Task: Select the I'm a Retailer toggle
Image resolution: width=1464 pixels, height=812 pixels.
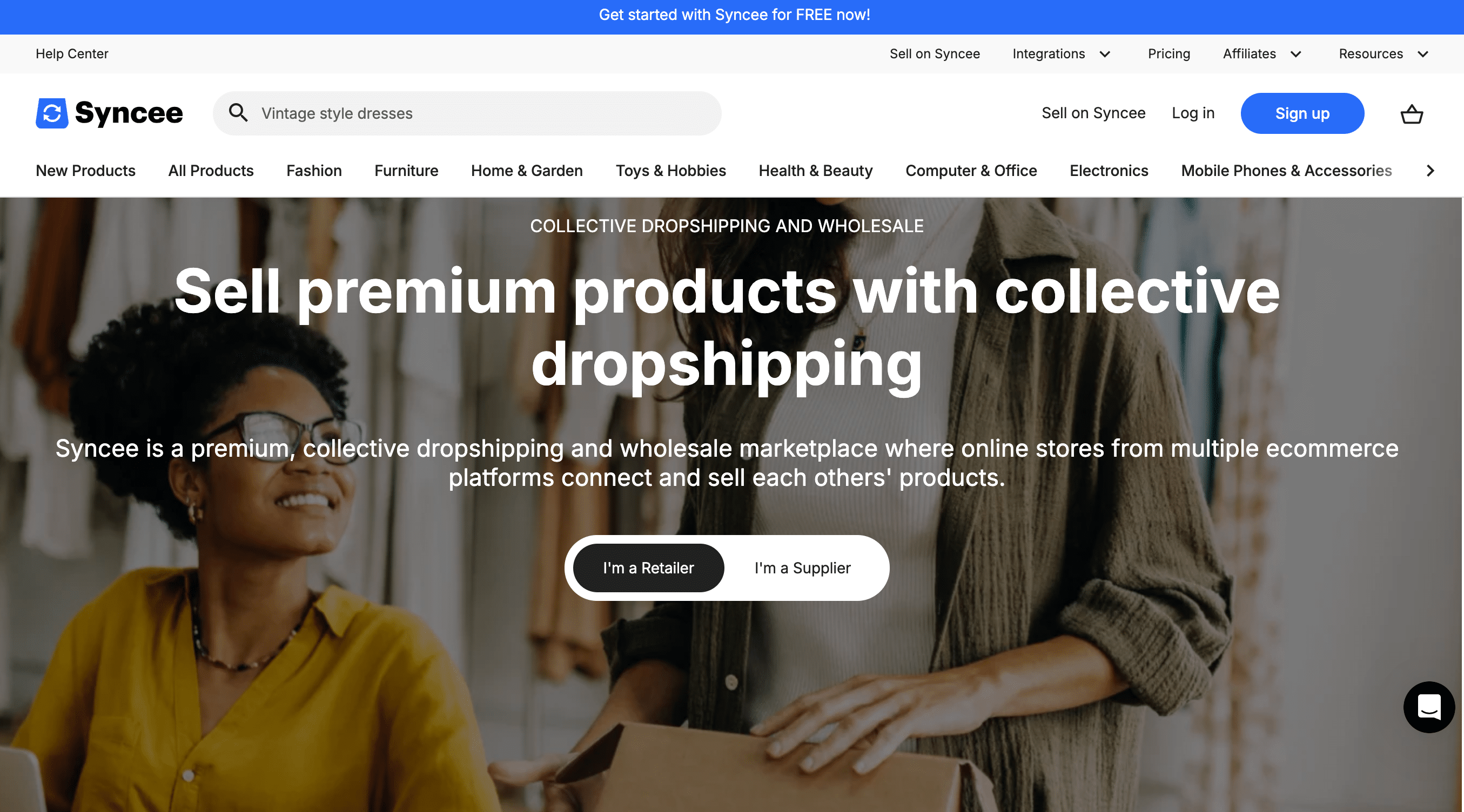Action: point(648,568)
